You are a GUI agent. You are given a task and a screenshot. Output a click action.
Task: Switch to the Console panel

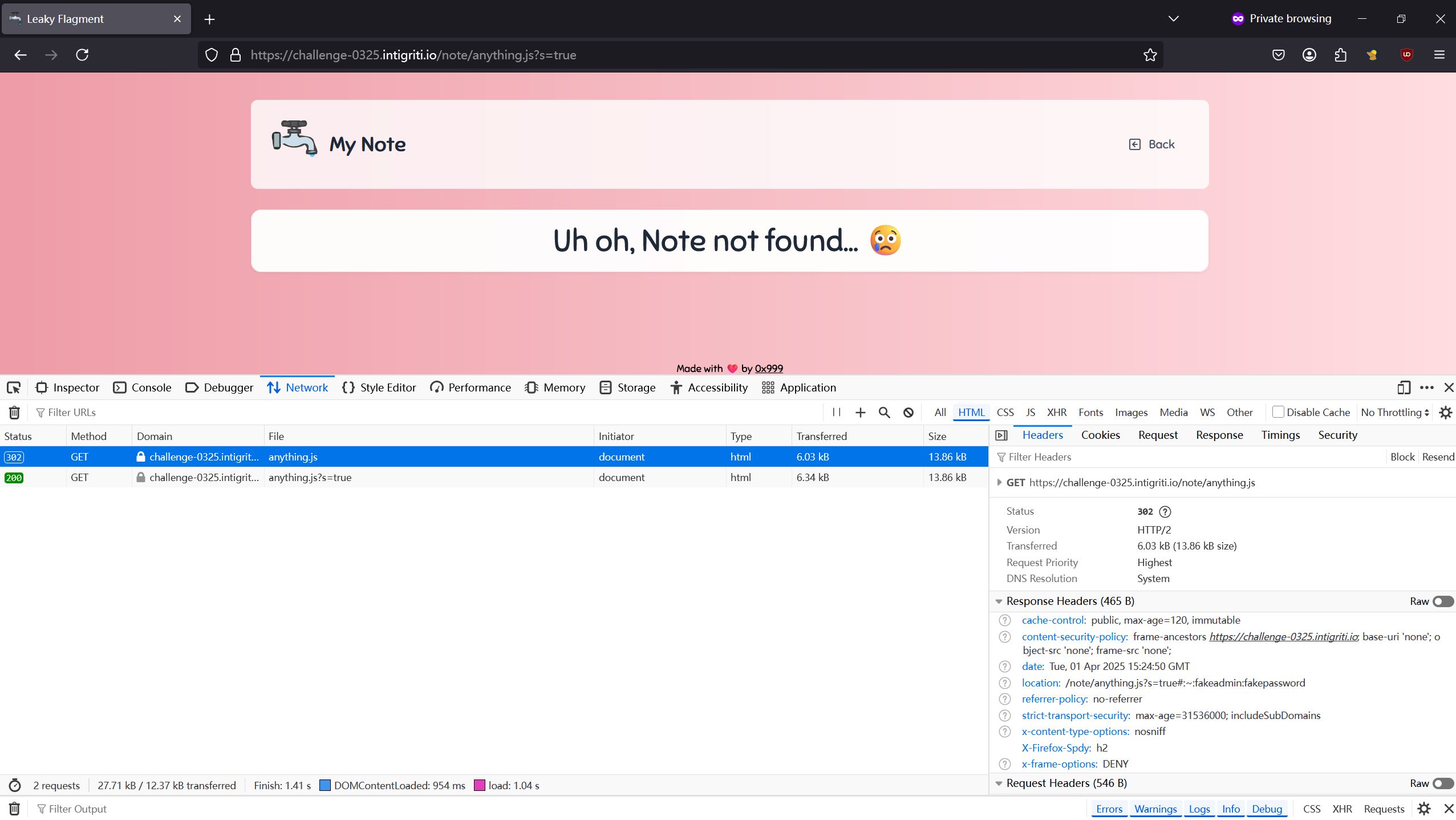pos(142,387)
